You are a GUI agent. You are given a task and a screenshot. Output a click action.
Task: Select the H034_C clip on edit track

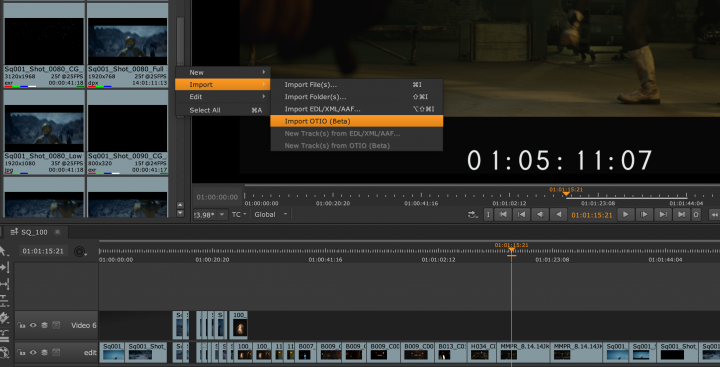coord(482,352)
